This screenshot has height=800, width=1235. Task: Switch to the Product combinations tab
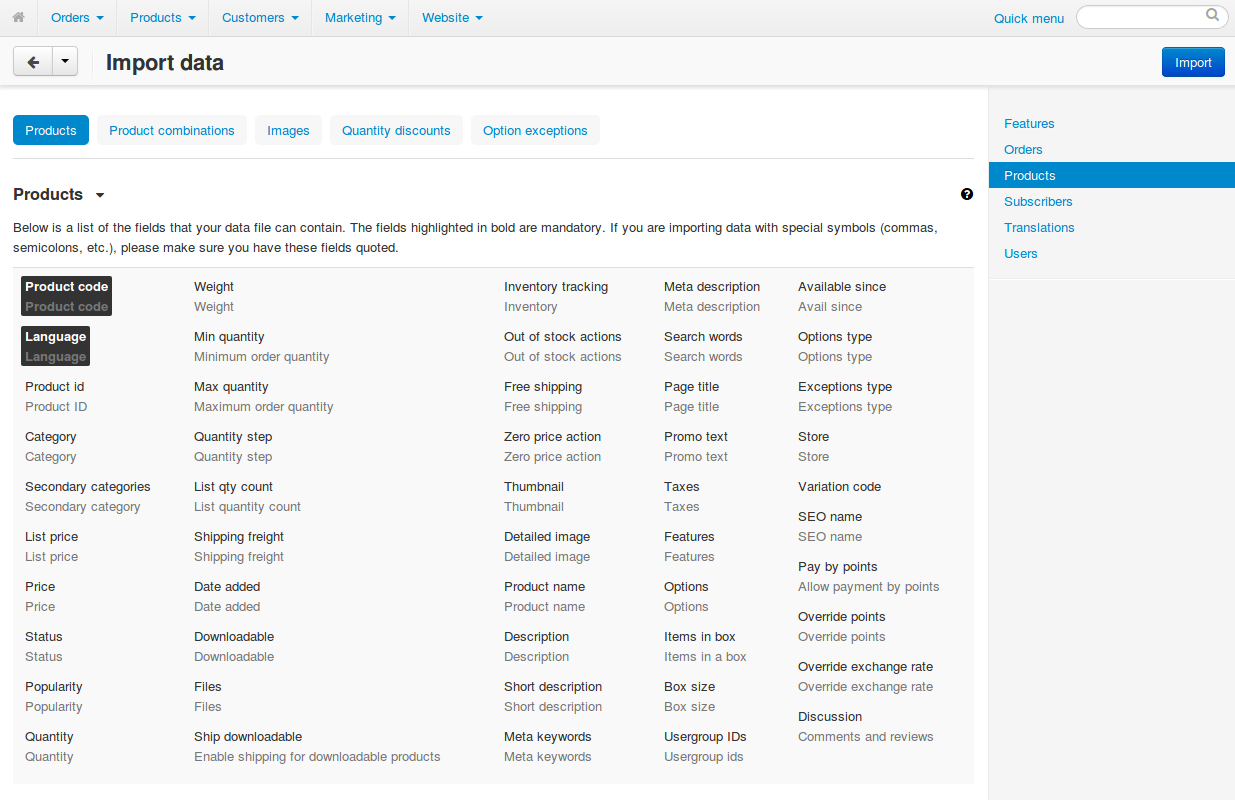point(172,130)
